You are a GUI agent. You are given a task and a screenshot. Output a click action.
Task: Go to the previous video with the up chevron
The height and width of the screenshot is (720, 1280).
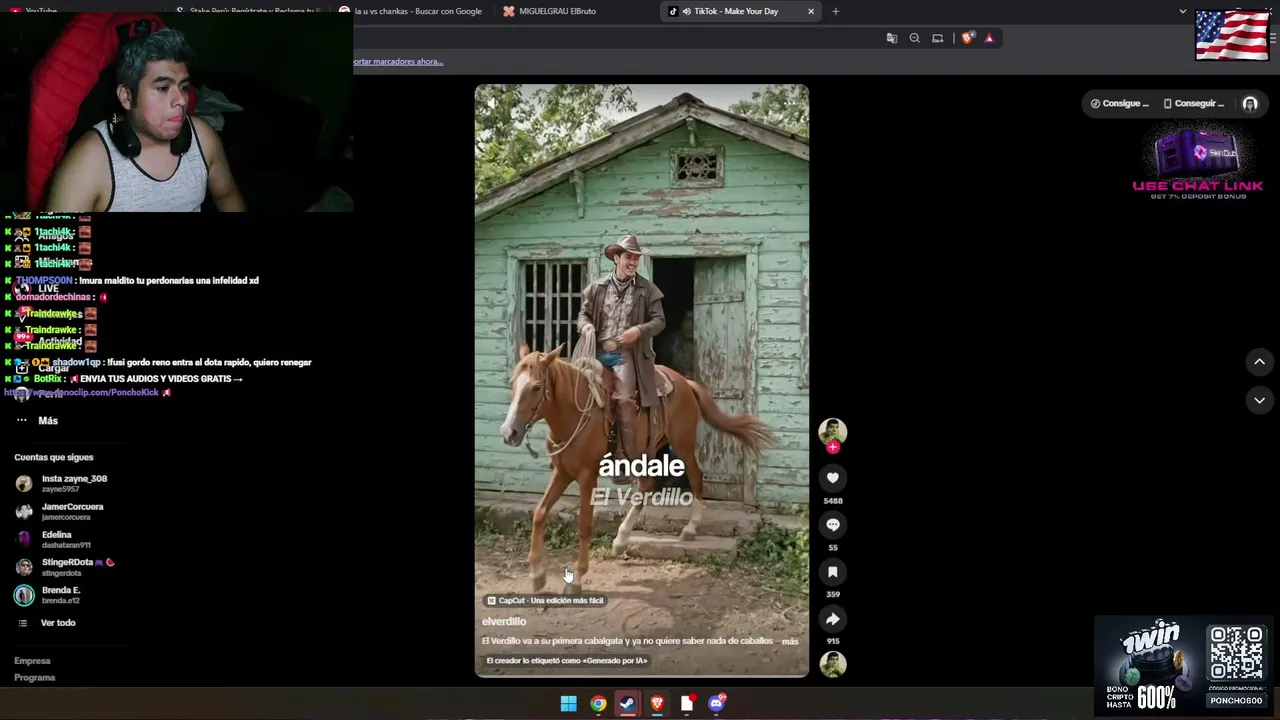click(x=1259, y=362)
